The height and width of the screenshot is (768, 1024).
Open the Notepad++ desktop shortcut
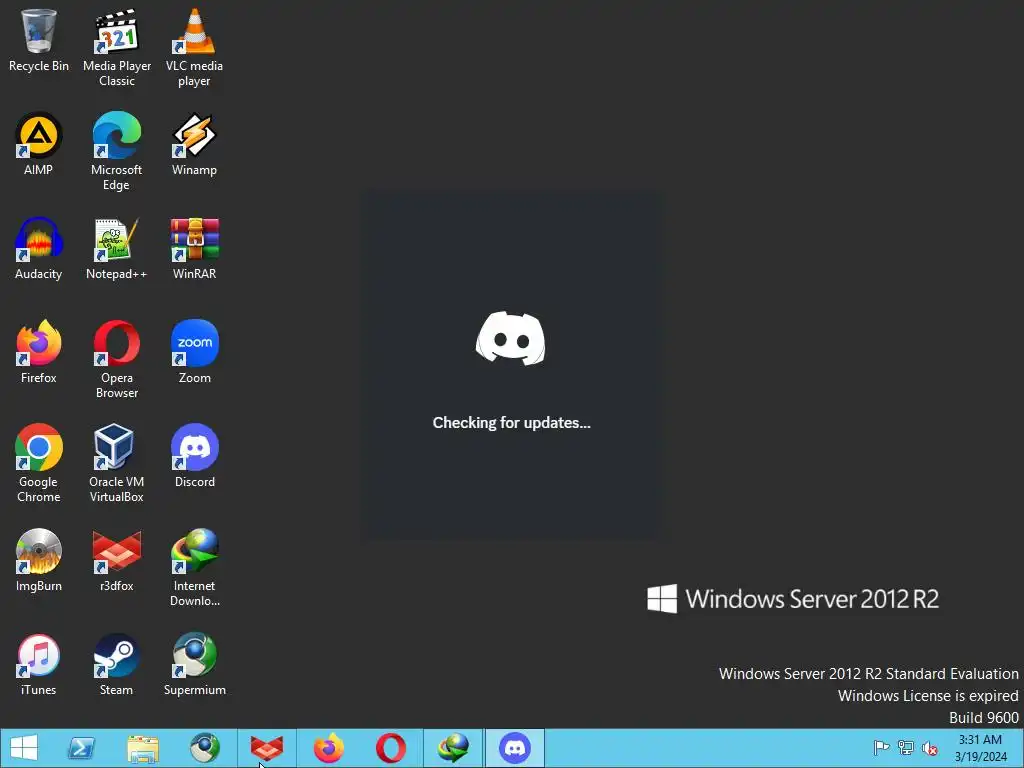pos(117,249)
